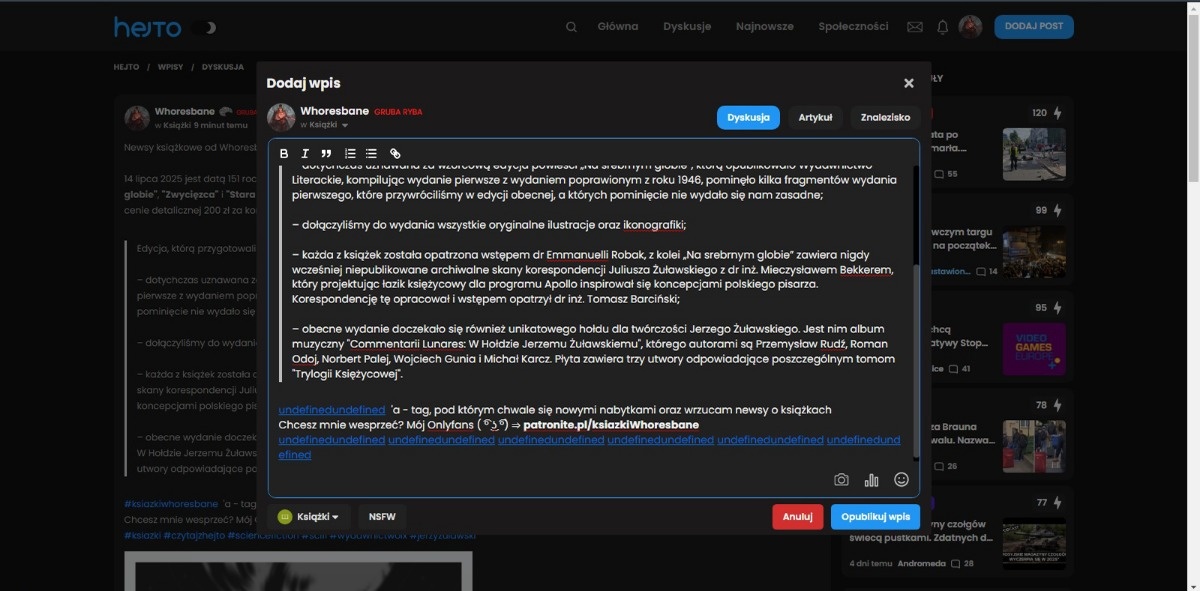Insert a blockquote using the quote icon
Screen dimensions: 1200x591
[326, 153]
